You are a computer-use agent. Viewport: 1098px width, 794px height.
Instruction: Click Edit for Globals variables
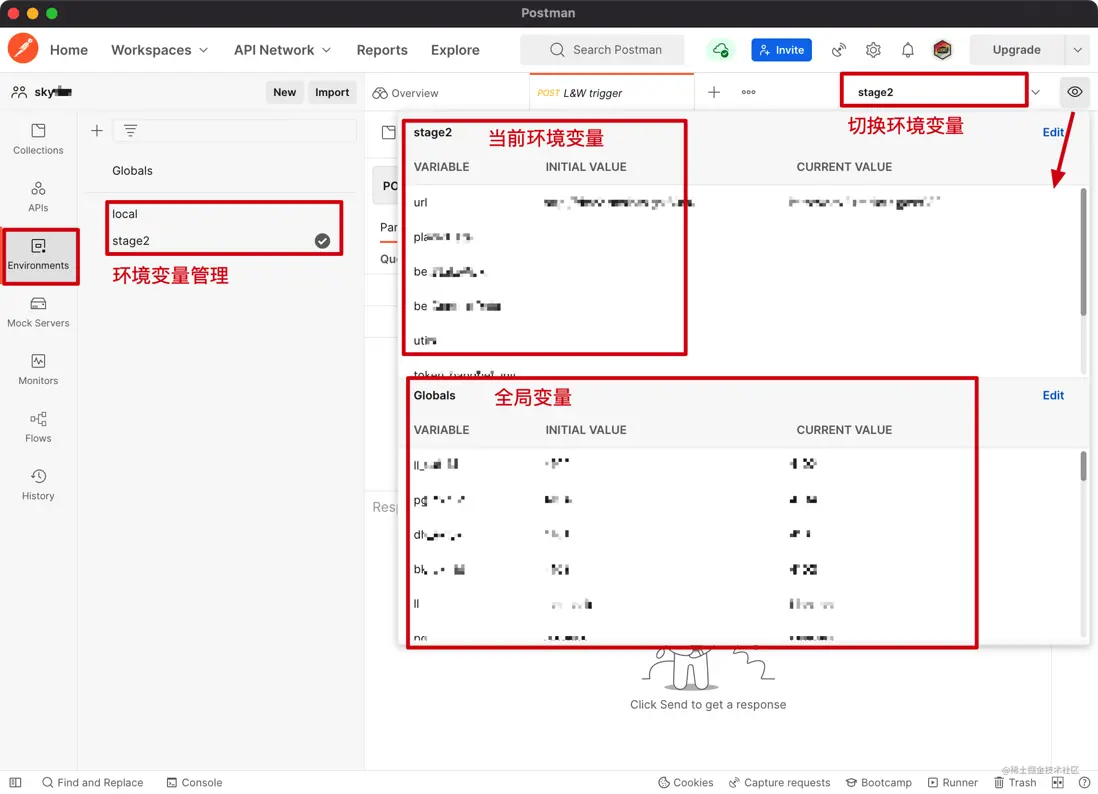tap(1052, 395)
